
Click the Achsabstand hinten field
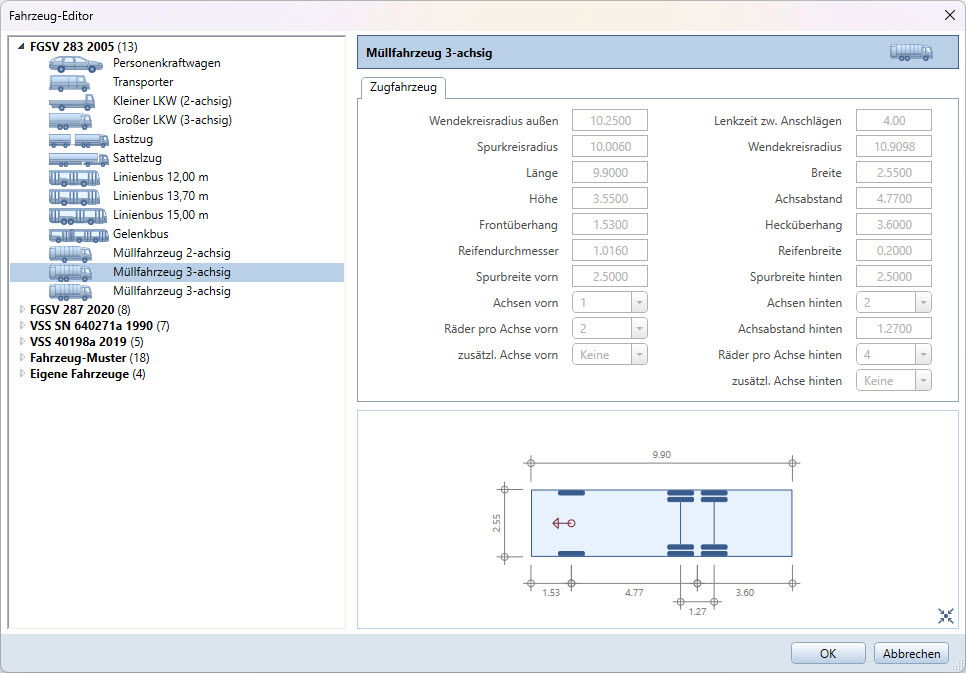(x=894, y=328)
